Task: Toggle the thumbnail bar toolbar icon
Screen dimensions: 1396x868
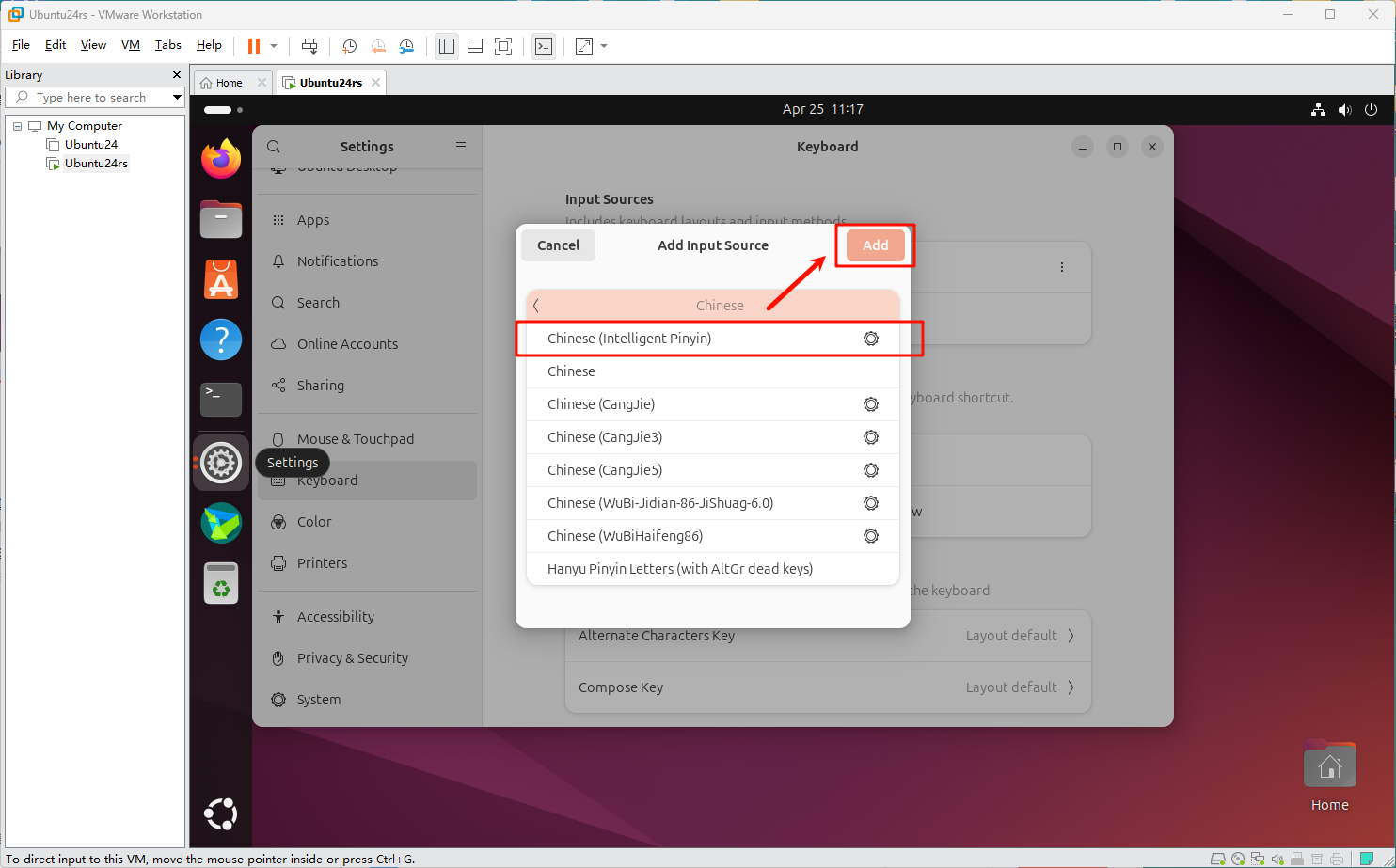Action: point(475,46)
